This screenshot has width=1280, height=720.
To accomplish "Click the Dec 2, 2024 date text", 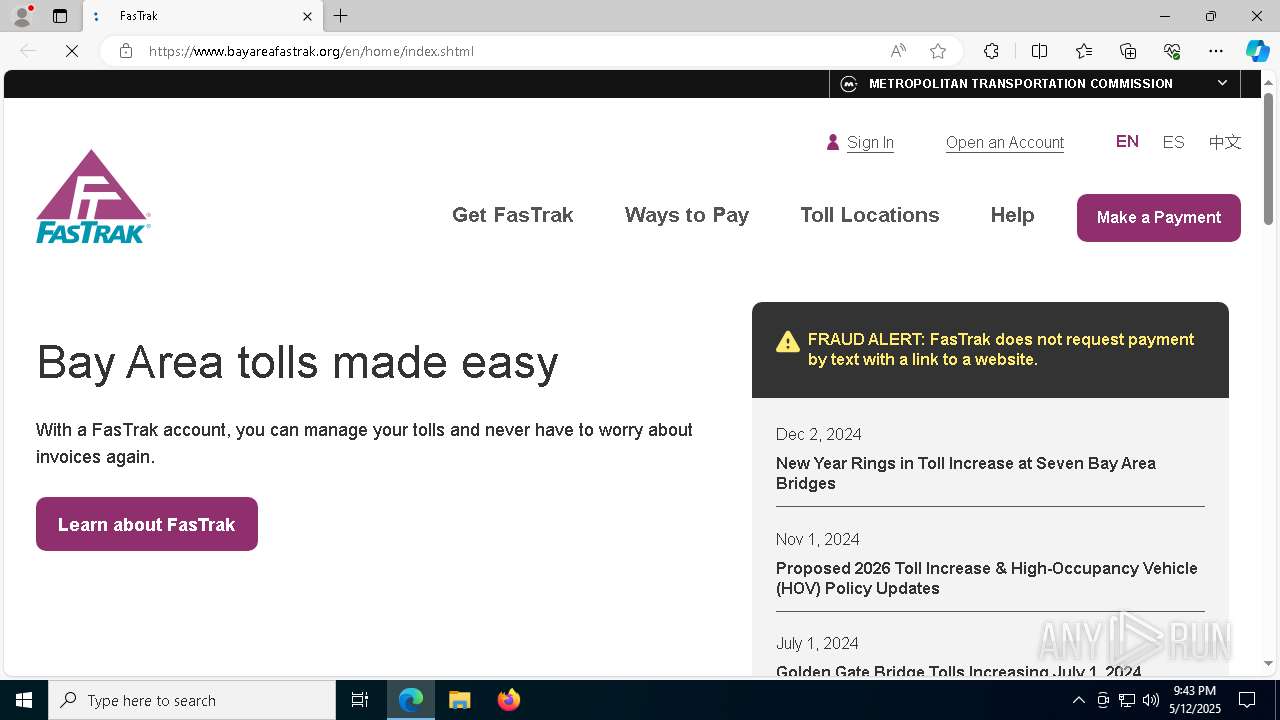I will coord(819,434).
